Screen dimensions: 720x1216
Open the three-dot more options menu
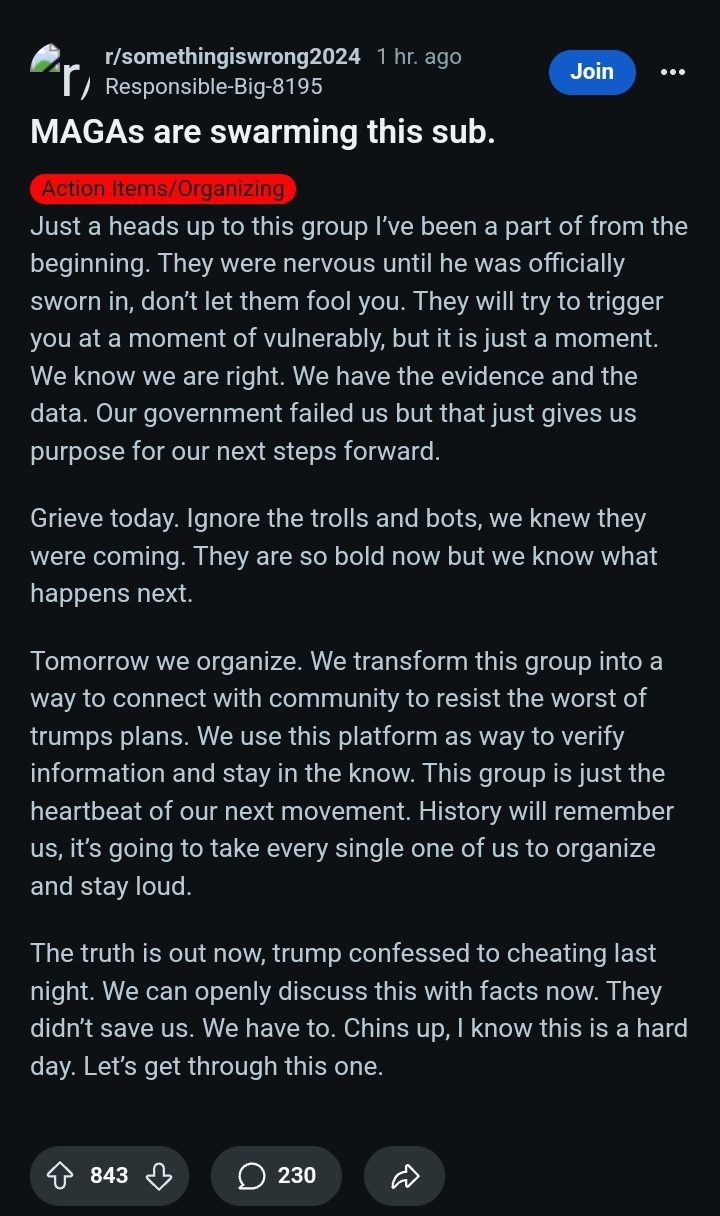[673, 72]
